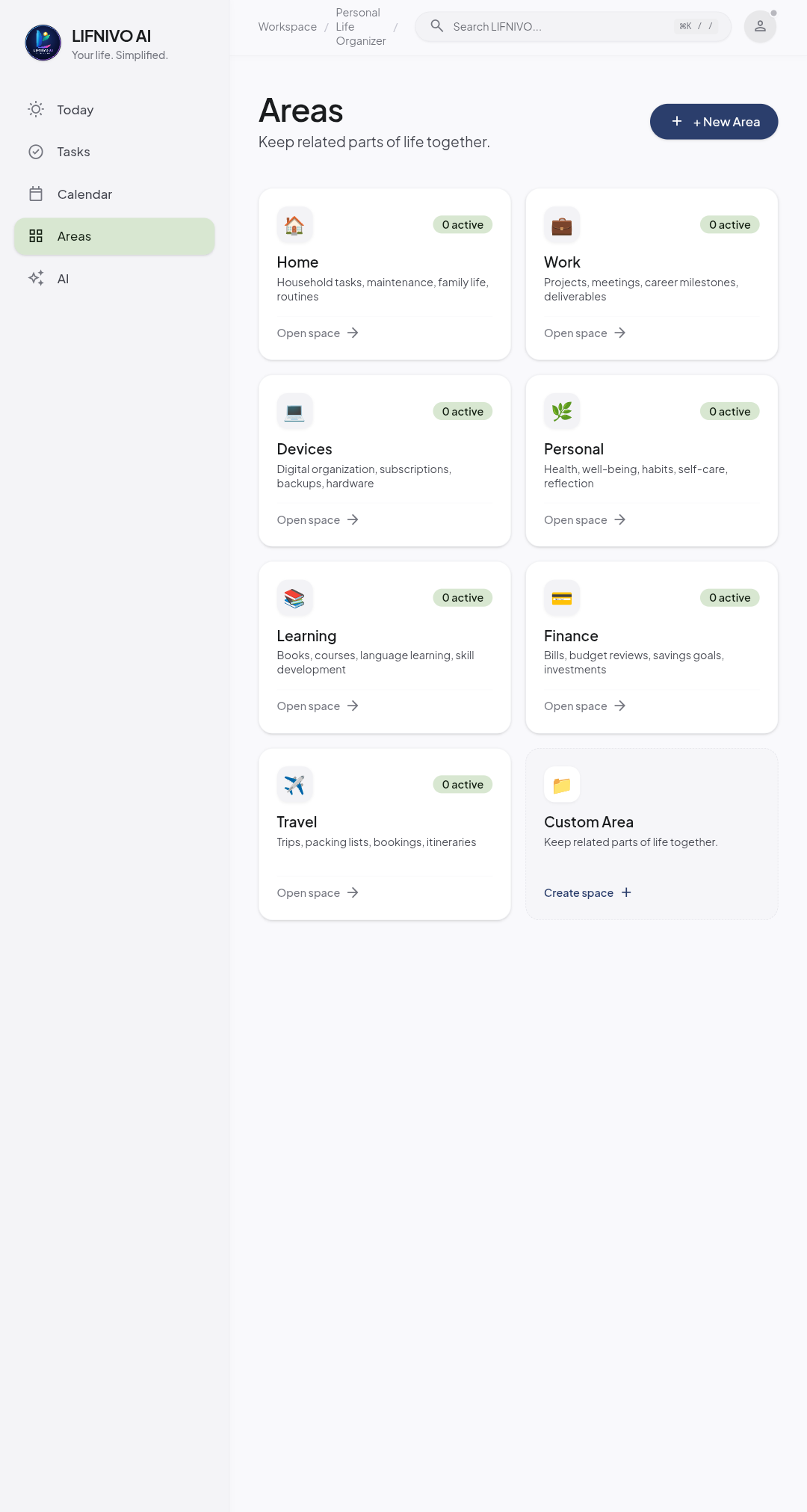Click the LIFNIVO AI logo icon
This screenshot has width=807, height=1512.
43,43
